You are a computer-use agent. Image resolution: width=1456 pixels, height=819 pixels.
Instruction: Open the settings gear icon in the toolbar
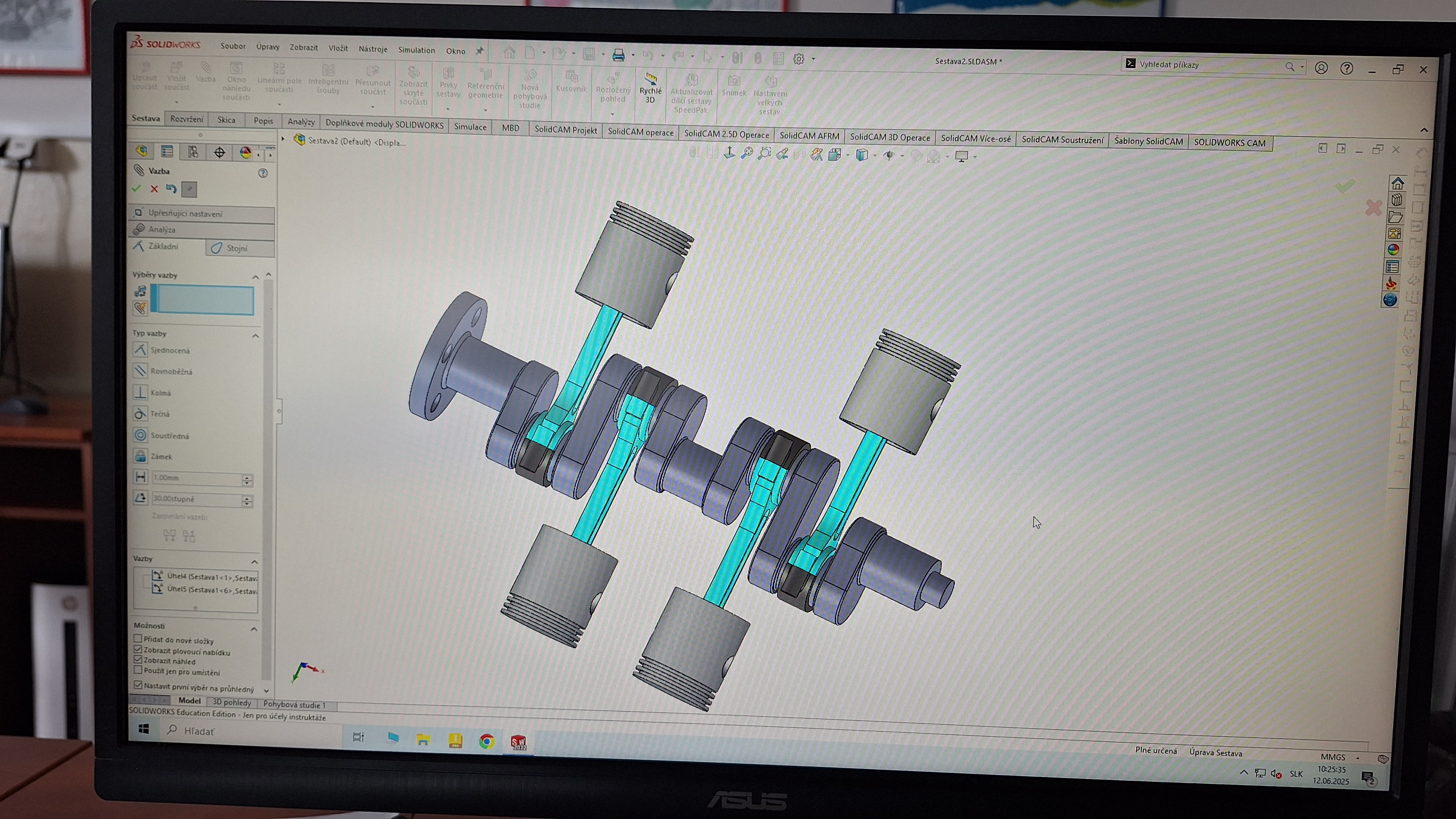(799, 59)
